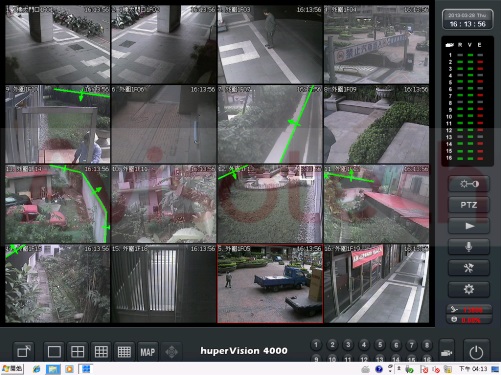
Task: Start playback with the play arrow
Action: [x=469, y=226]
